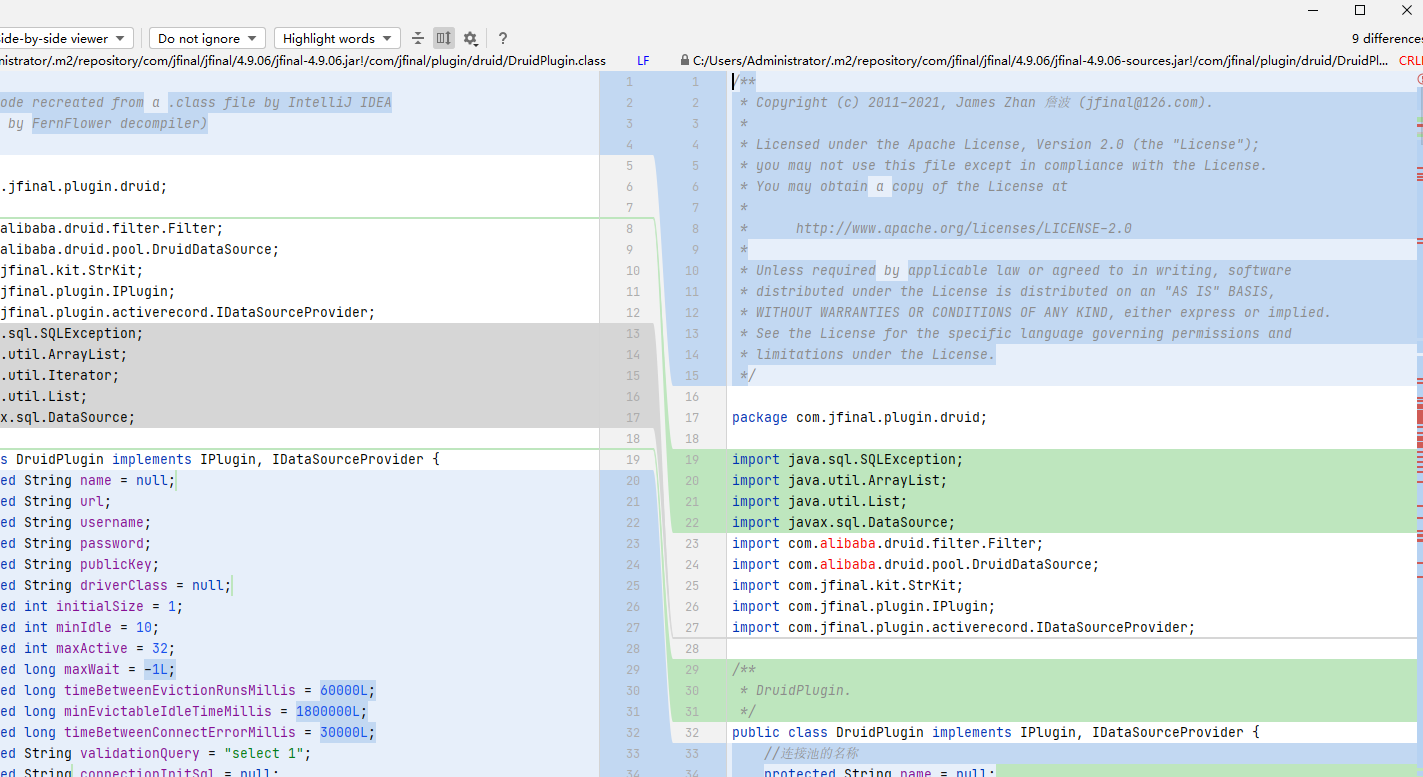Click .util.Iterator import line on left

tap(59, 375)
